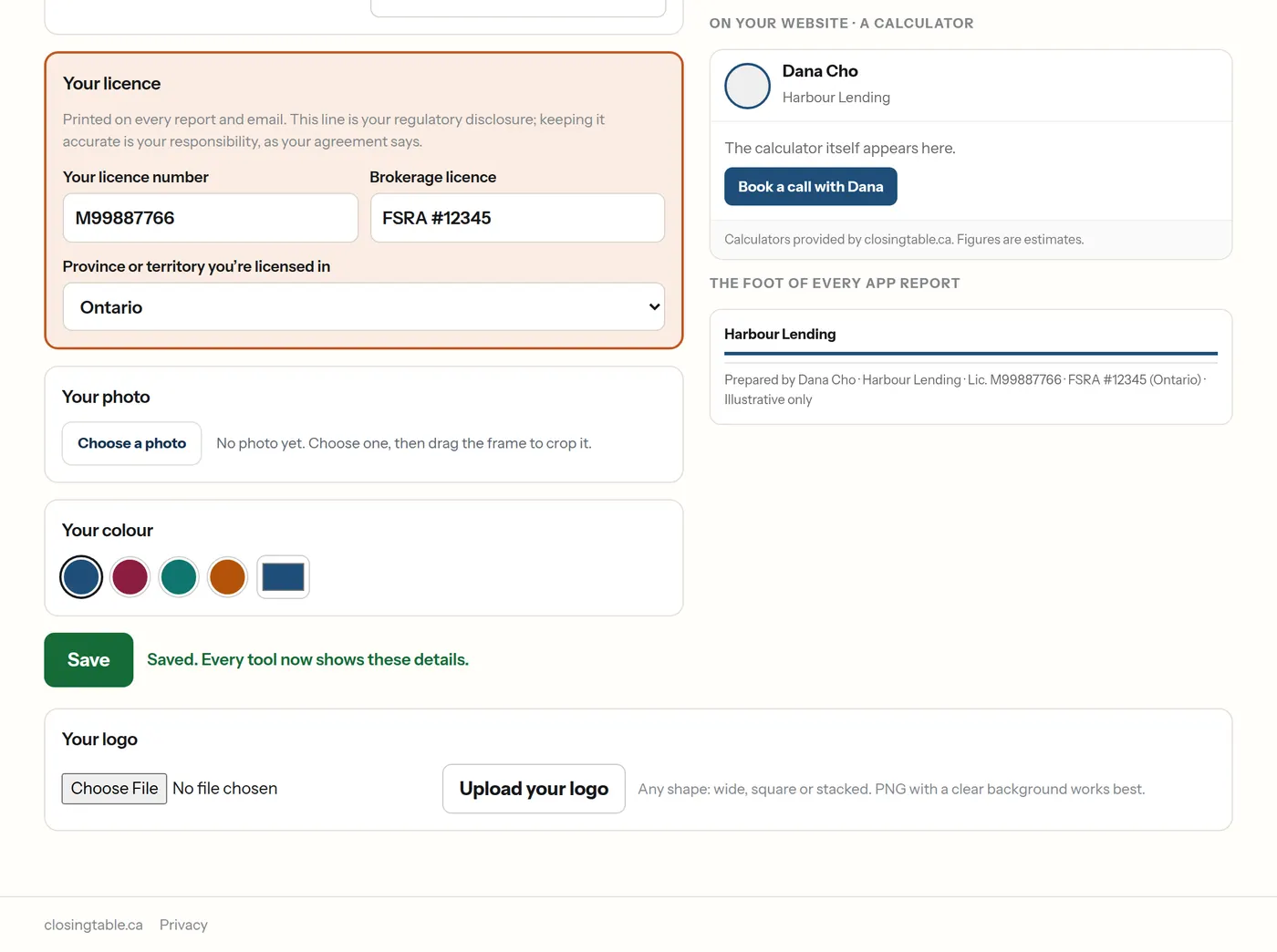
Task: Open the Privacy footer link
Action: pyautogui.click(x=183, y=925)
